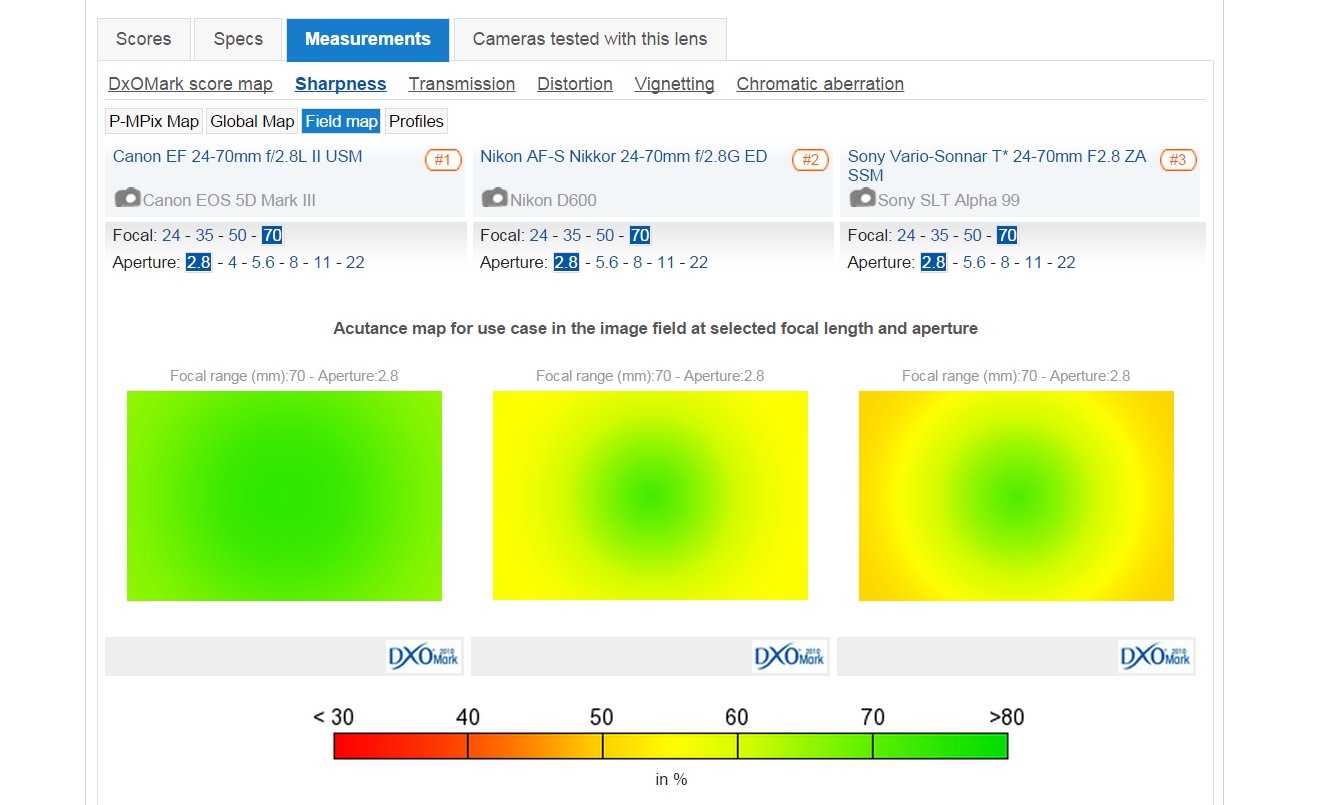Select Canon focal length 70
The height and width of the screenshot is (805, 1331).
[x=272, y=235]
